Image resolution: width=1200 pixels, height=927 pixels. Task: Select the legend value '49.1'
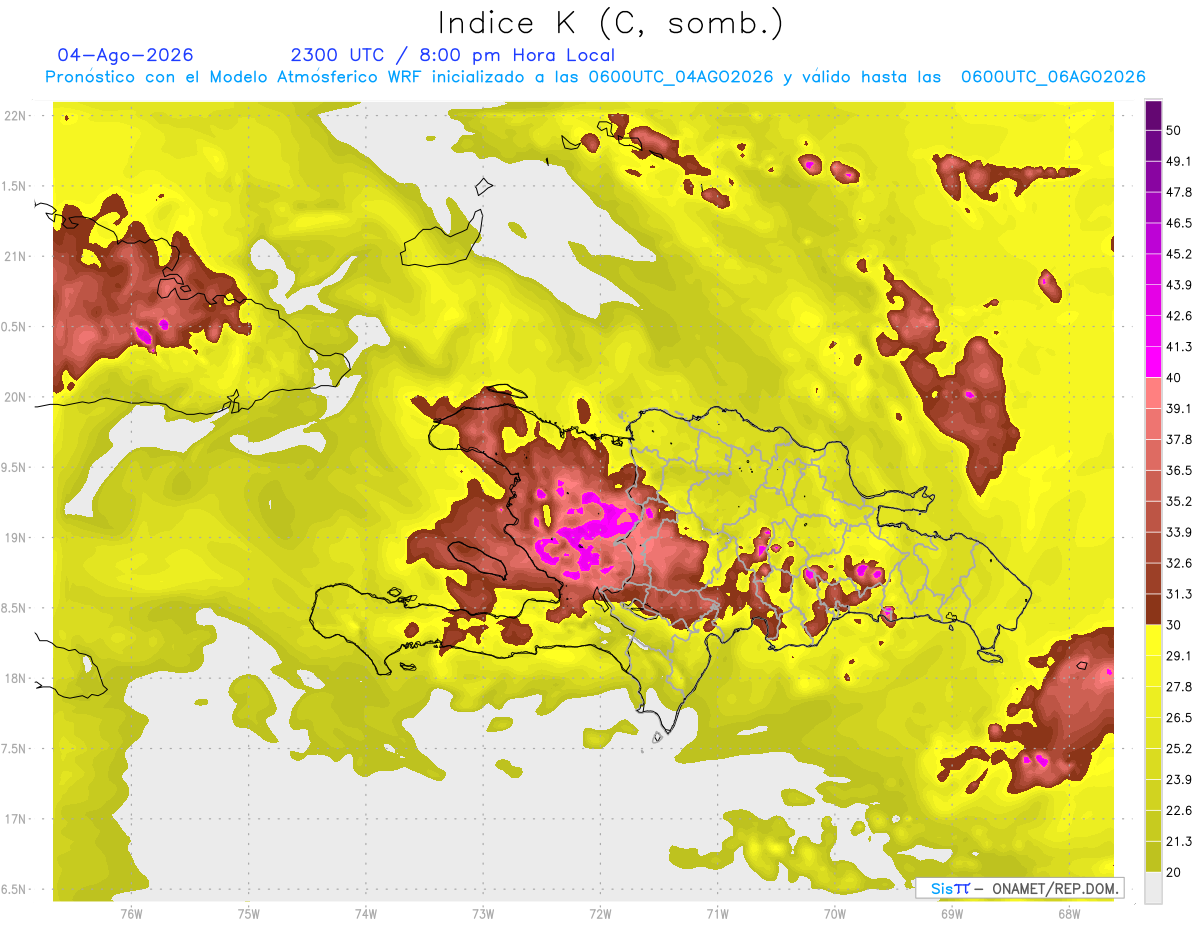click(x=1180, y=161)
